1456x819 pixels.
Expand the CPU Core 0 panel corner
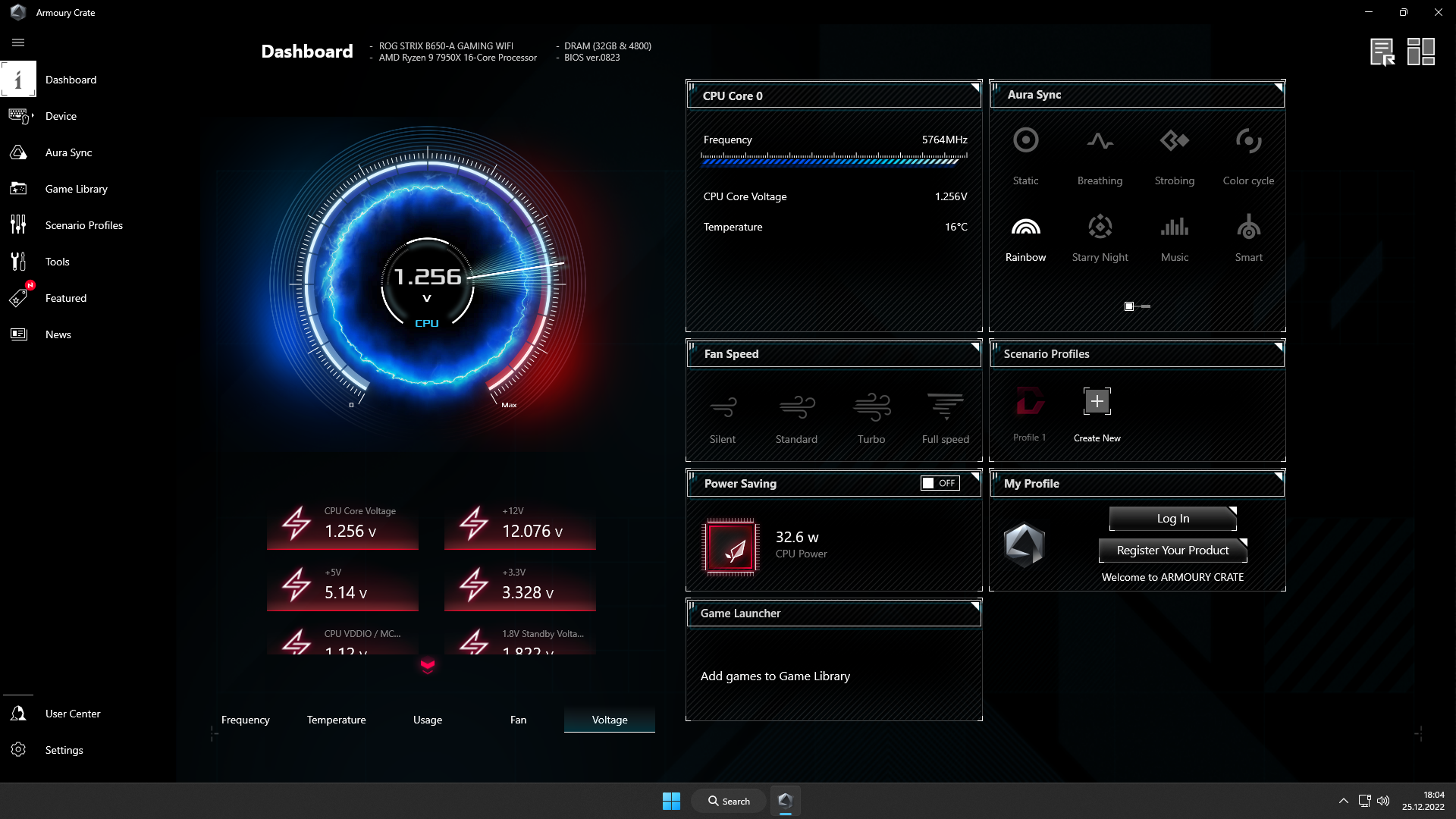click(x=975, y=88)
